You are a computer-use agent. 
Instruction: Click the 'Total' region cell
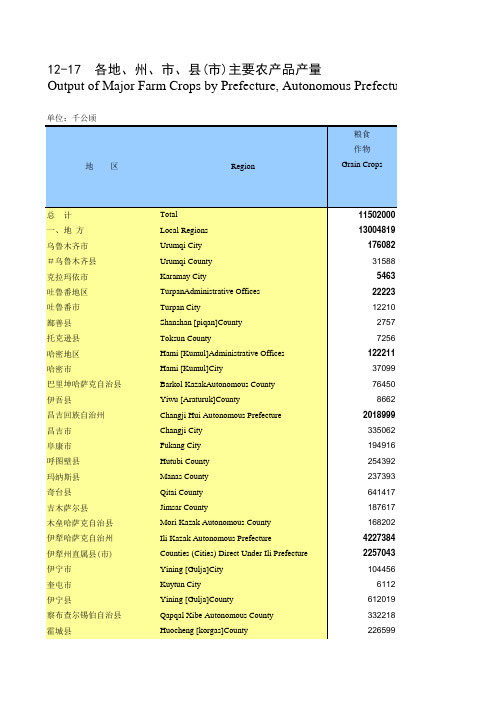169,214
